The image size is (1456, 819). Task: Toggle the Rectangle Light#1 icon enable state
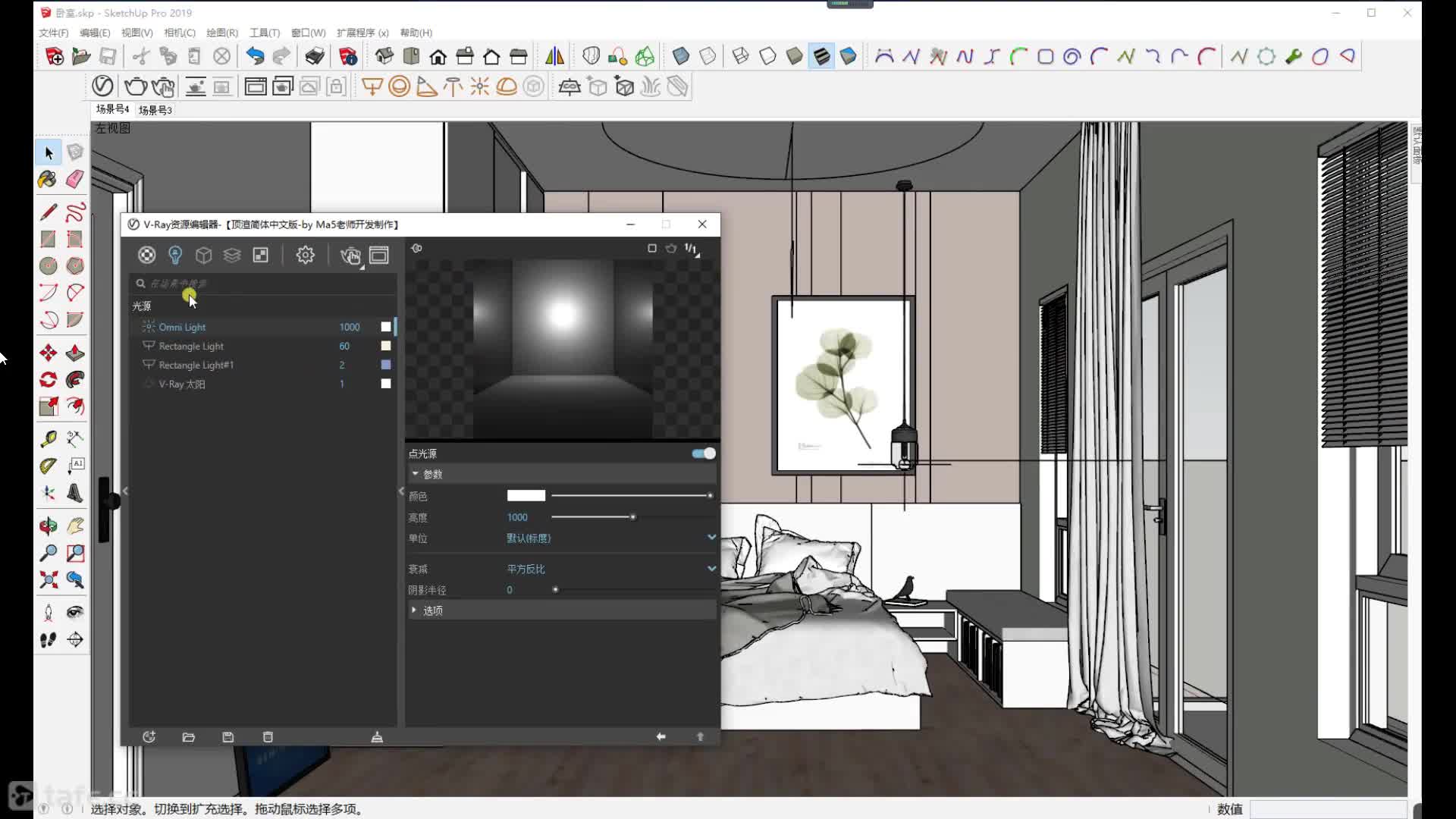pos(149,365)
